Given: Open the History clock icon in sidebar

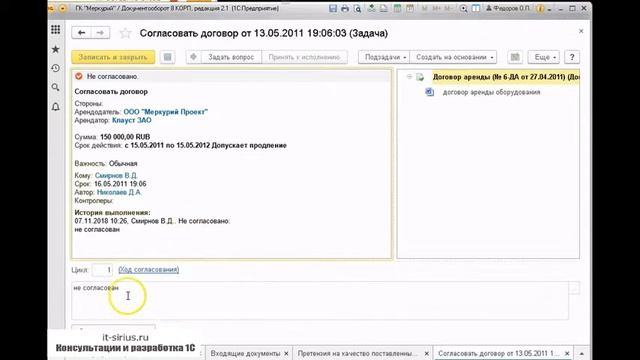Looking at the screenshot, I should click(x=56, y=68).
